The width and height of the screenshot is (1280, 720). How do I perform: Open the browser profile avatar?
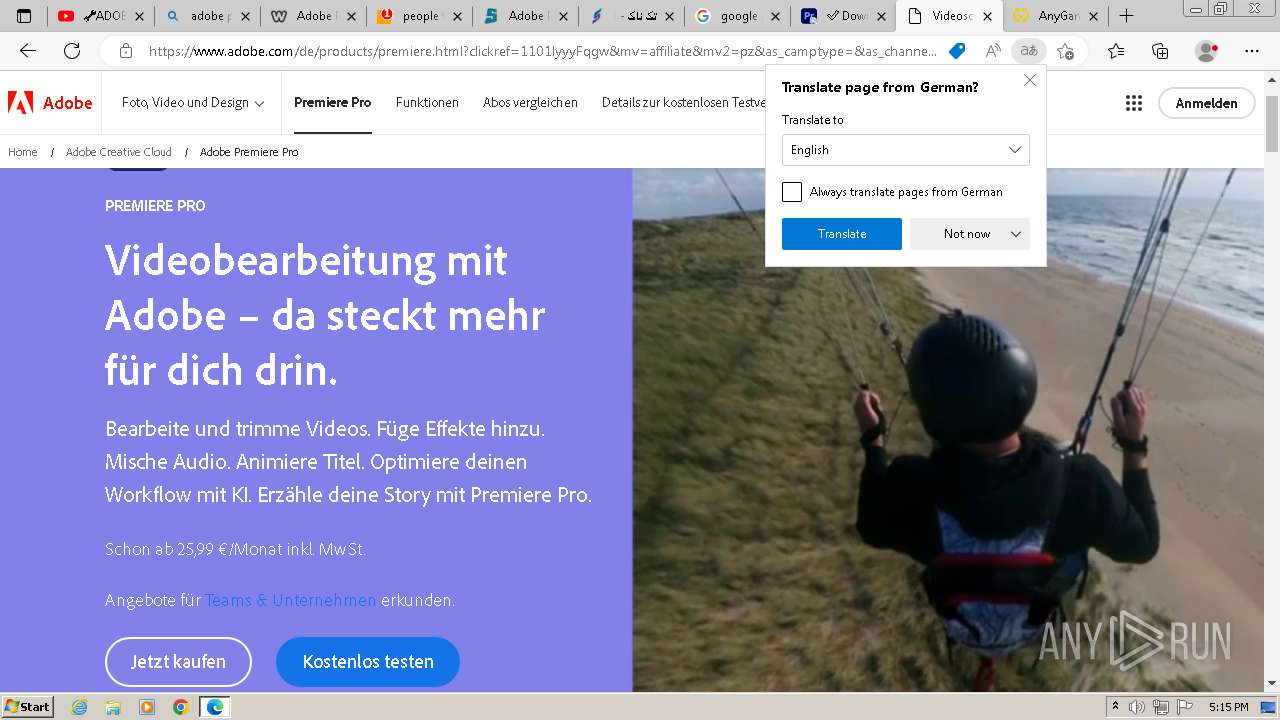pyautogui.click(x=1207, y=51)
